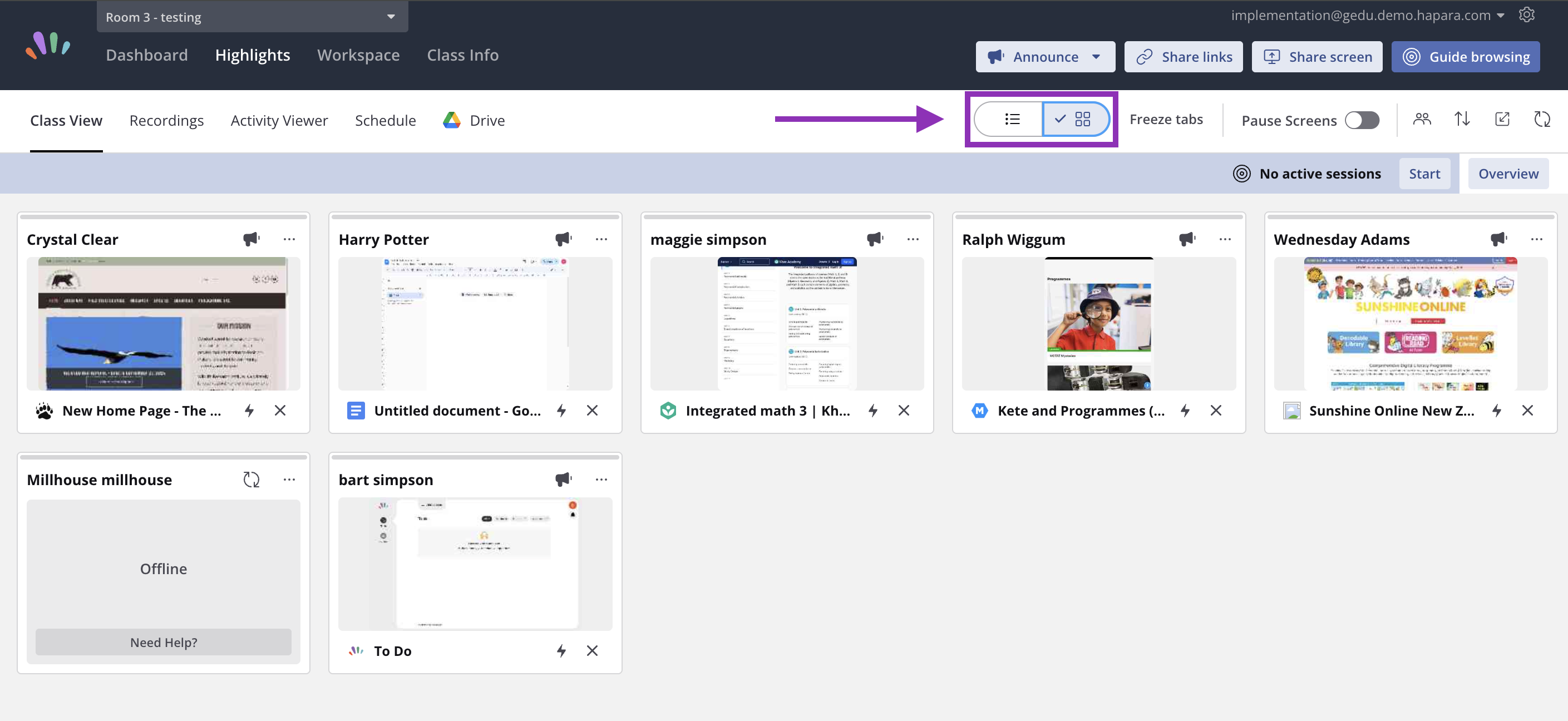Click the Harry Potter student name
The image size is (1568, 721).
click(383, 240)
